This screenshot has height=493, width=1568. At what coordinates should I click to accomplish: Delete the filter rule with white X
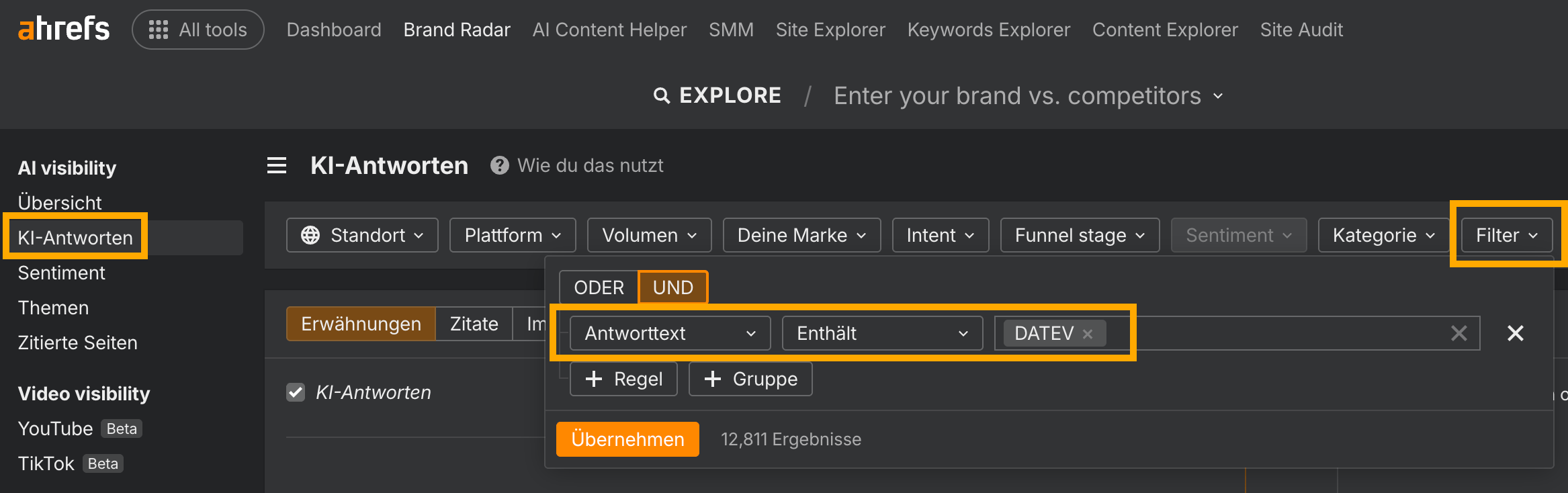tap(1515, 333)
